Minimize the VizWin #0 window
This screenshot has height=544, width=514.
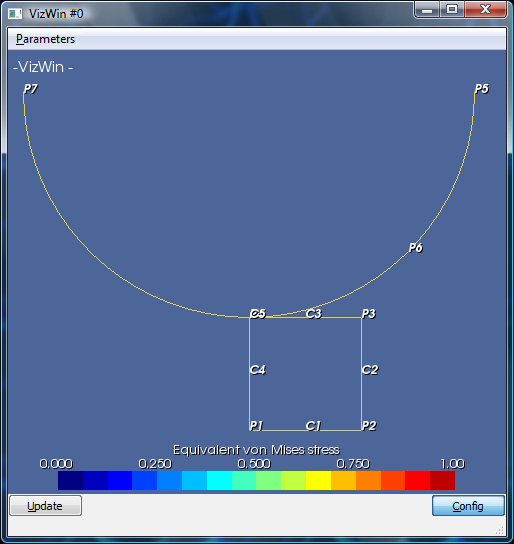[427, 10]
